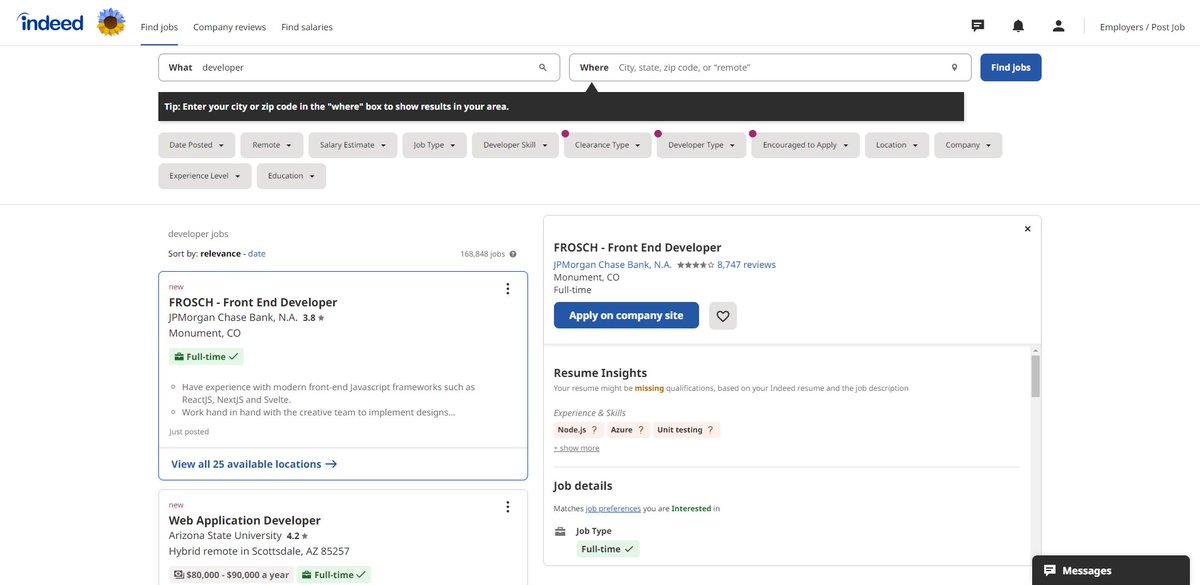The width and height of the screenshot is (1200, 585).
Task: Open the Experience Level filter dropdown
Action: click(x=205, y=176)
